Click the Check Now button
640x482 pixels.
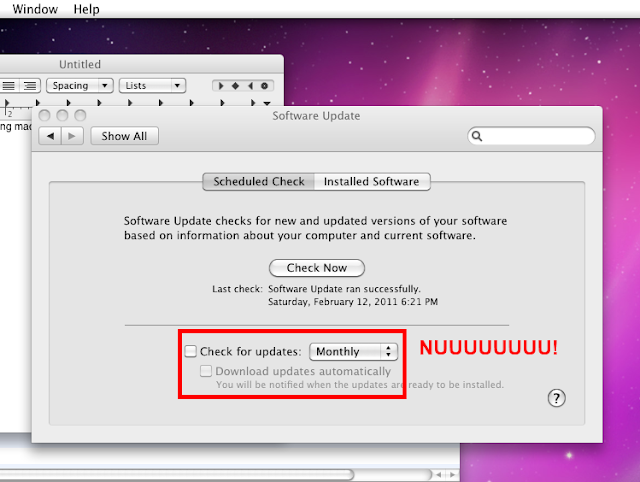click(x=317, y=268)
